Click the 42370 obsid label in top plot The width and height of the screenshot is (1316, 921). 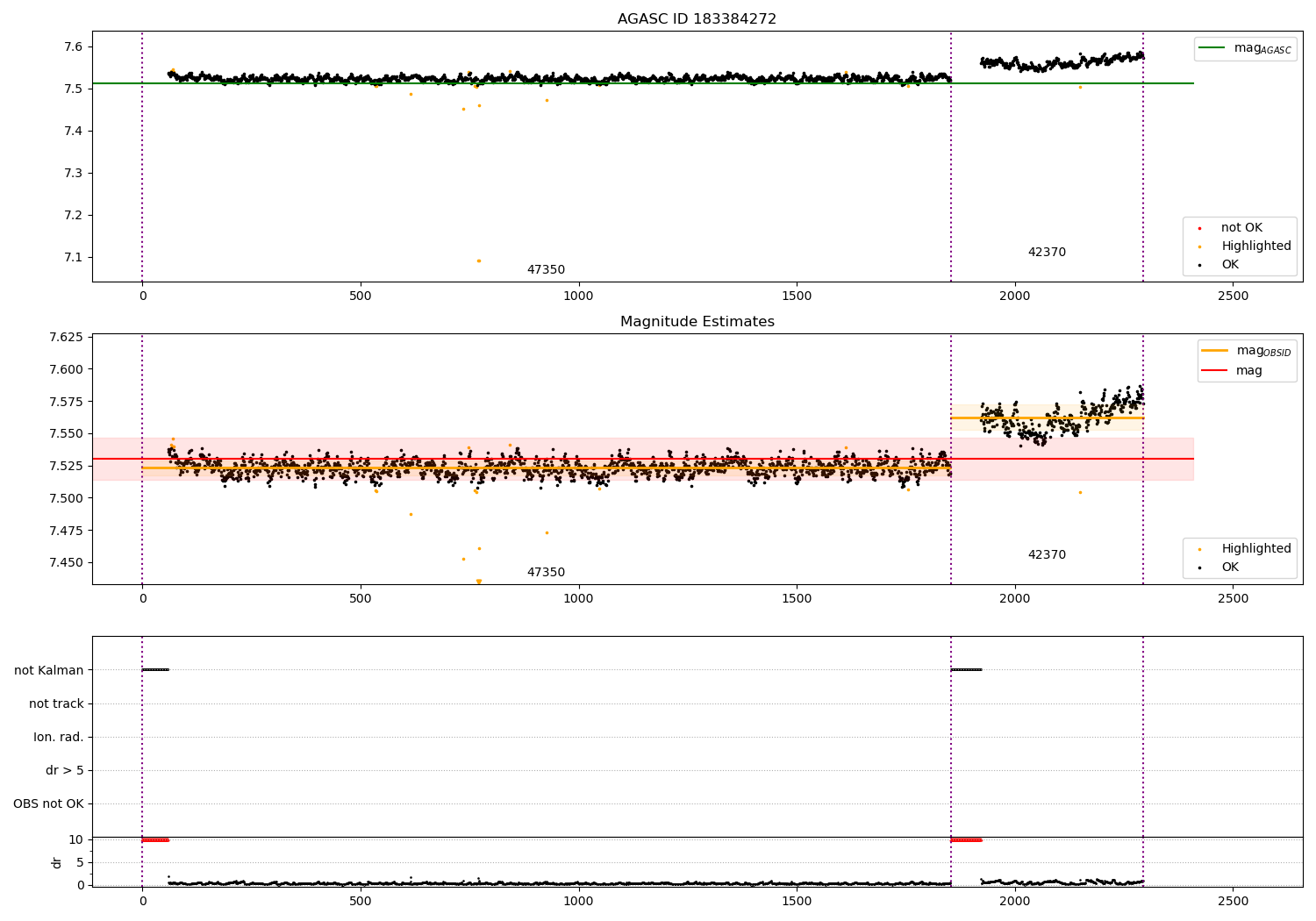click(x=1047, y=253)
